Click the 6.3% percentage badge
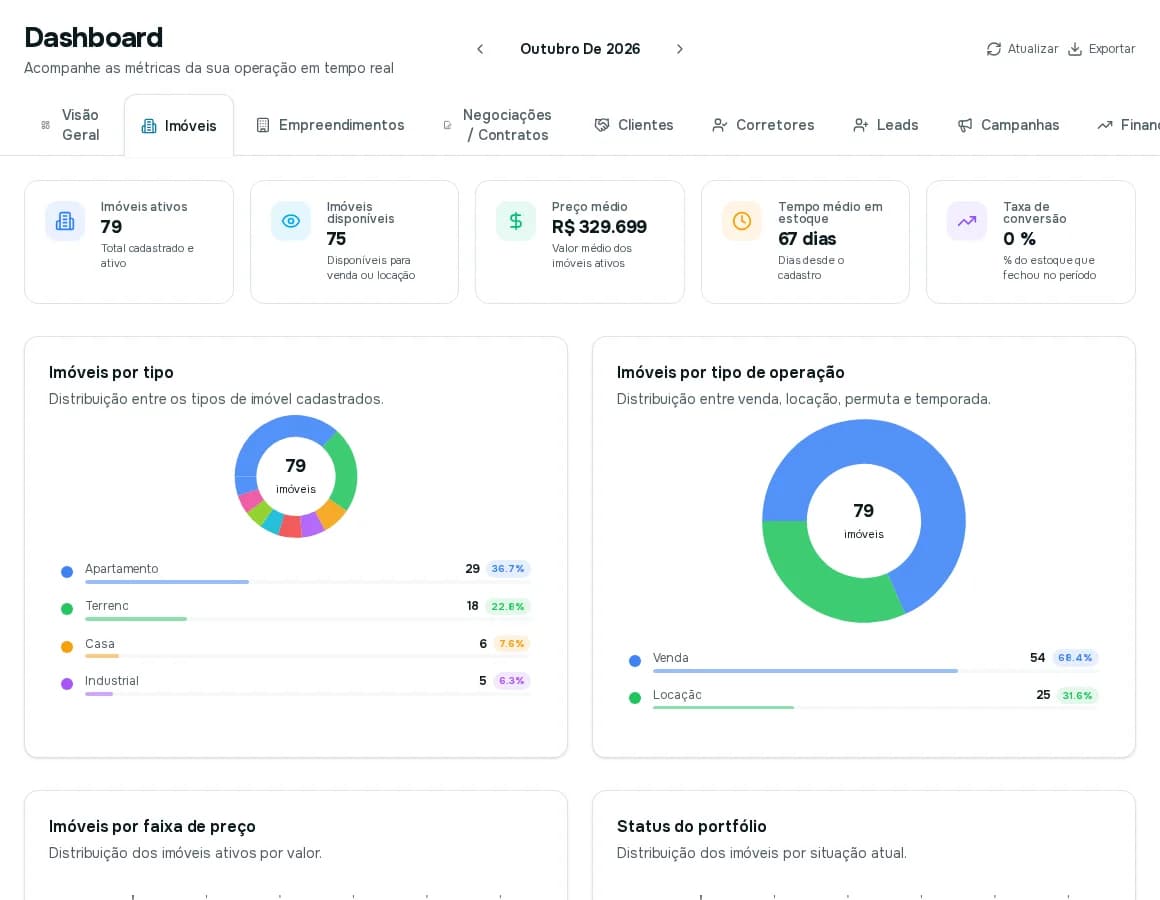The height and width of the screenshot is (900, 1160). point(511,680)
